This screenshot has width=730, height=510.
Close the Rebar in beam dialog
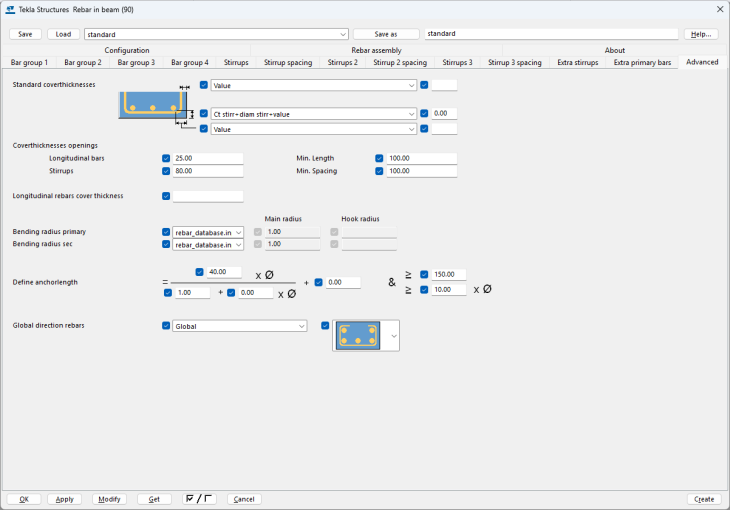pyautogui.click(x=719, y=9)
